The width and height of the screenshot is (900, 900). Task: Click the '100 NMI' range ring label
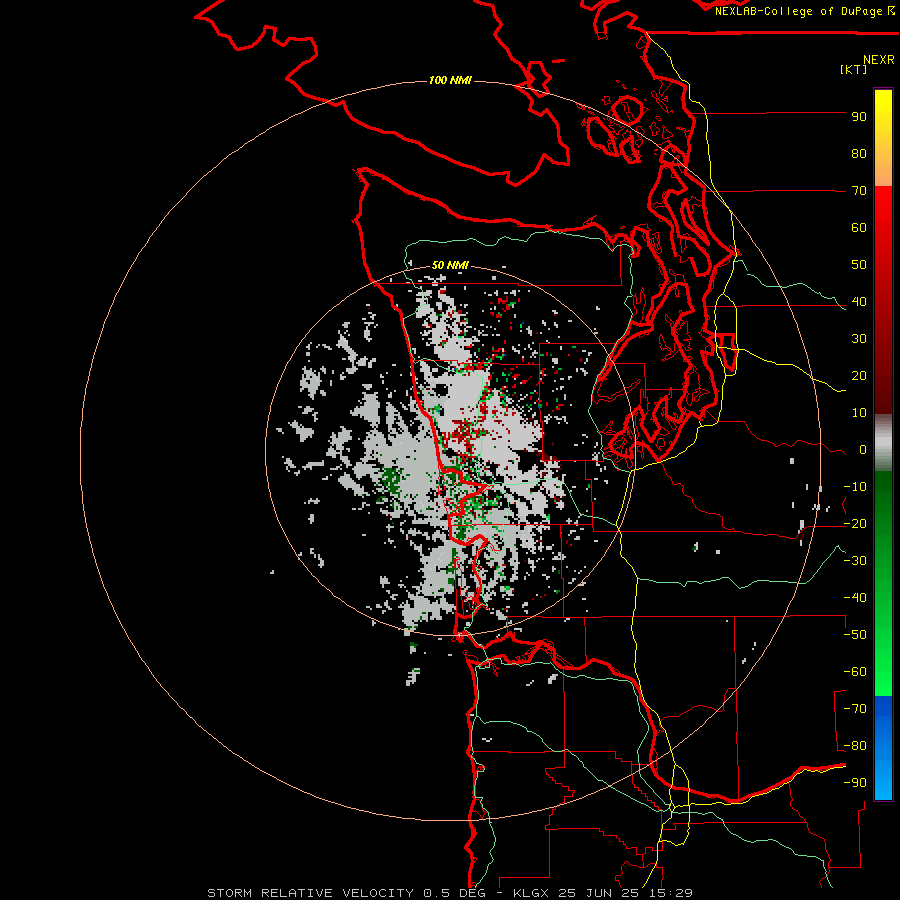tap(450, 80)
